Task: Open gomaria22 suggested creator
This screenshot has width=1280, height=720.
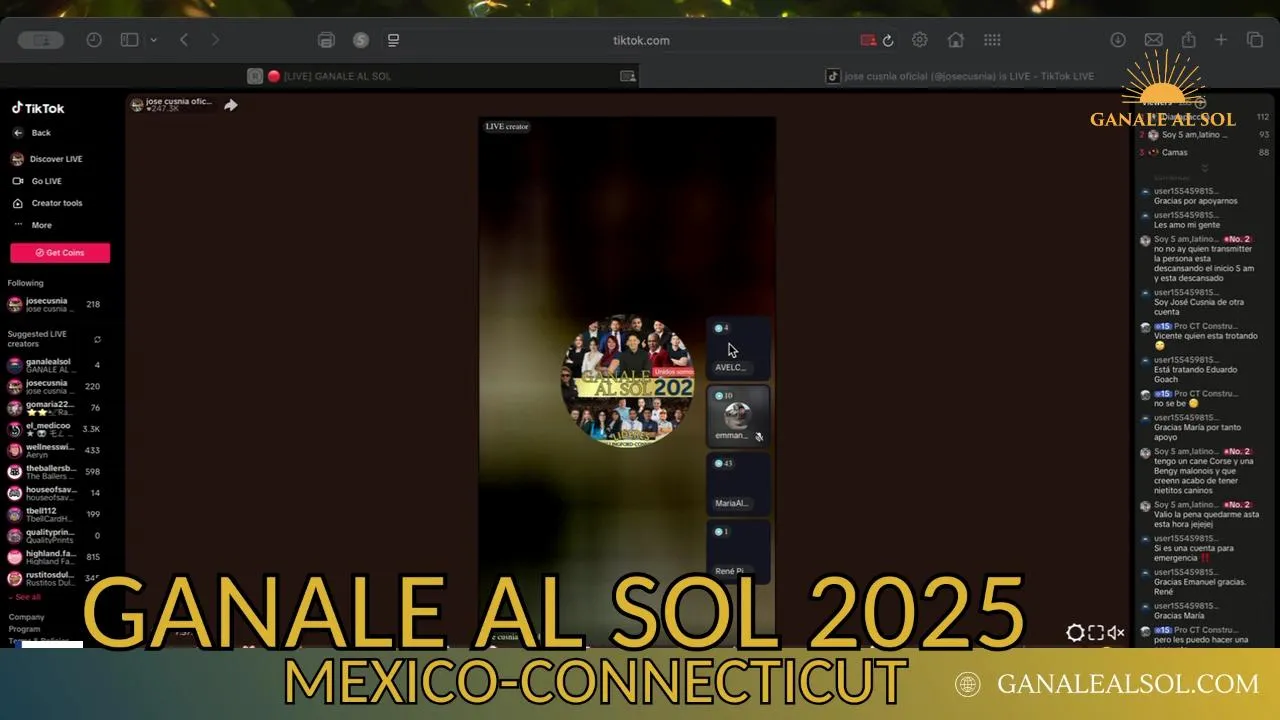Action: pos(55,408)
